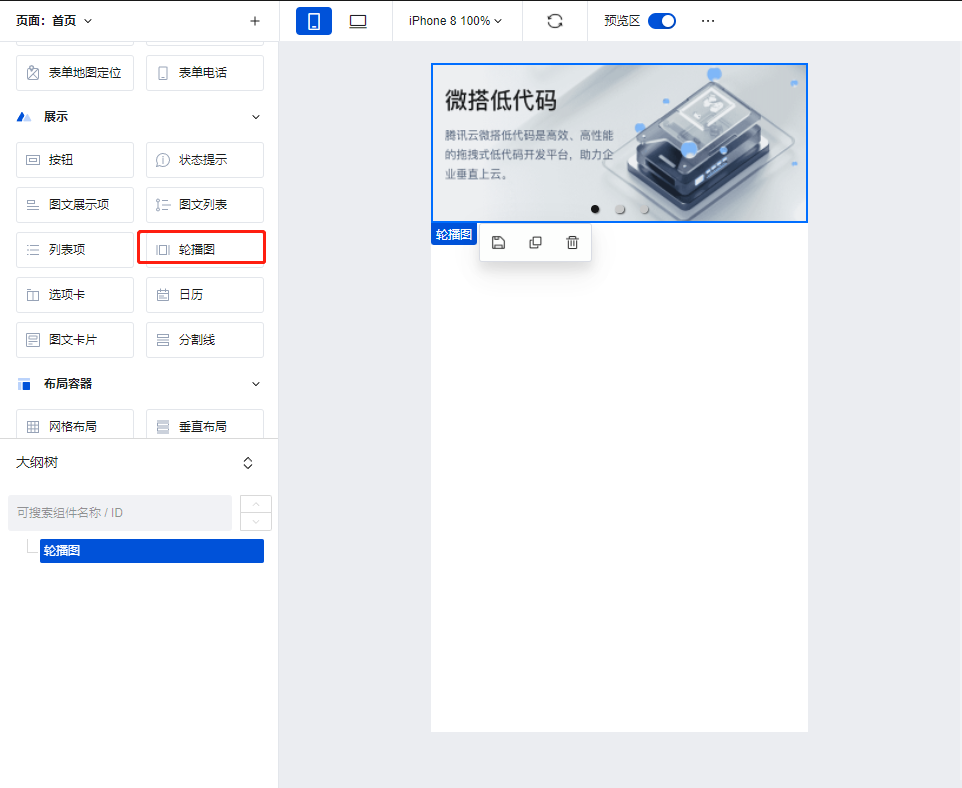Click the component name / ID search field
The width and height of the screenshot is (962, 788).
coord(120,513)
